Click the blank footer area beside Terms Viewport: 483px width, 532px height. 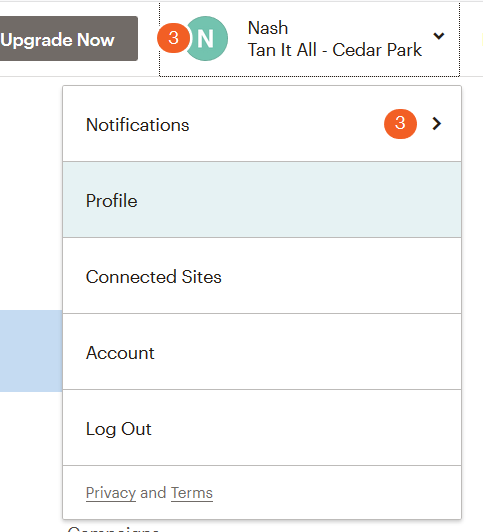337,493
